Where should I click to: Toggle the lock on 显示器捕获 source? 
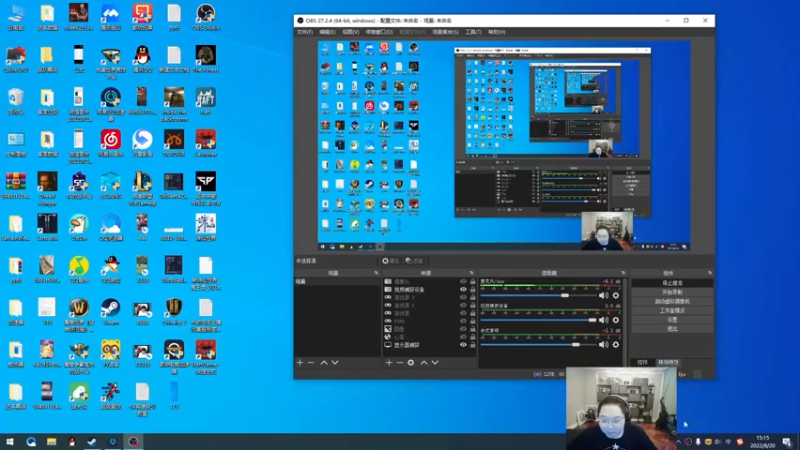tap(472, 345)
